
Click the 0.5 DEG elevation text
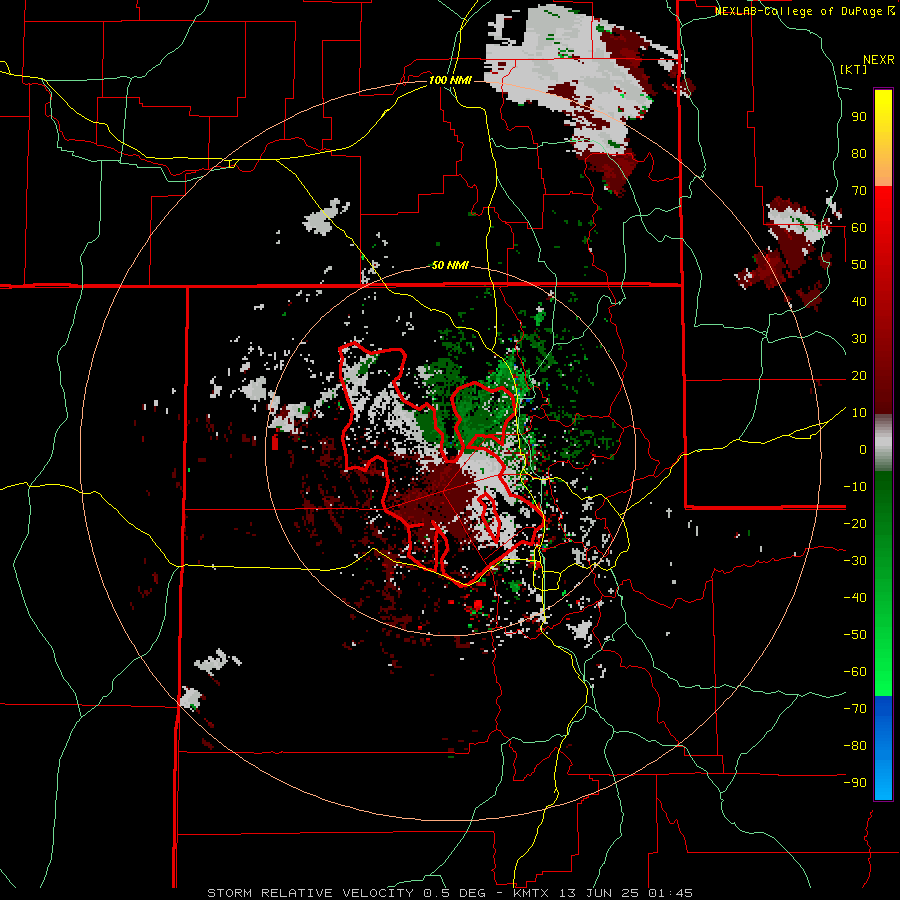(x=455, y=893)
